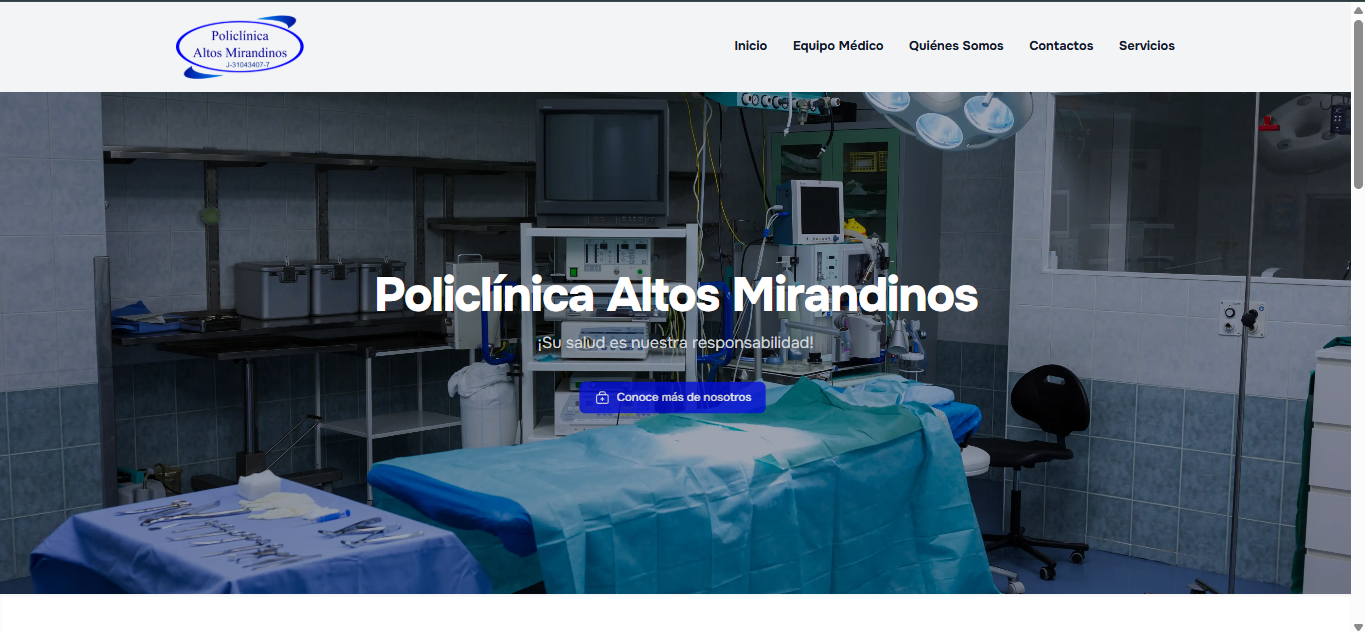Go to the Inicio page
The width and height of the screenshot is (1365, 632).
coord(750,46)
